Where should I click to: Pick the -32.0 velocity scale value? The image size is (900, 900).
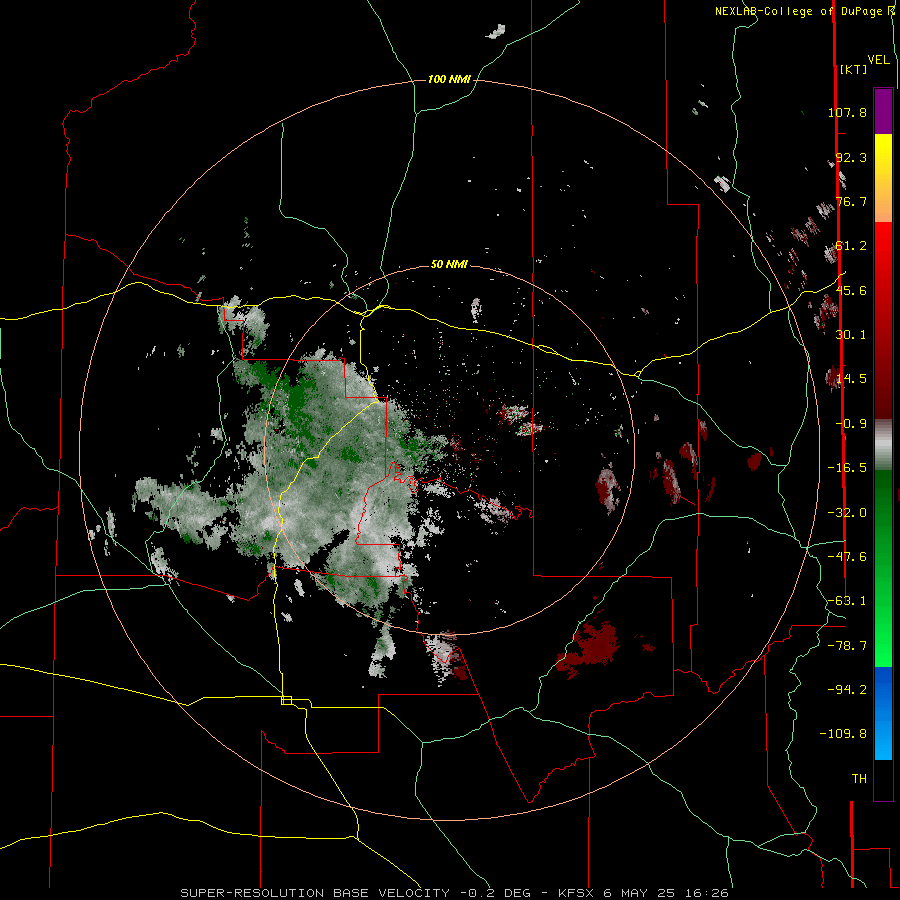(x=847, y=513)
